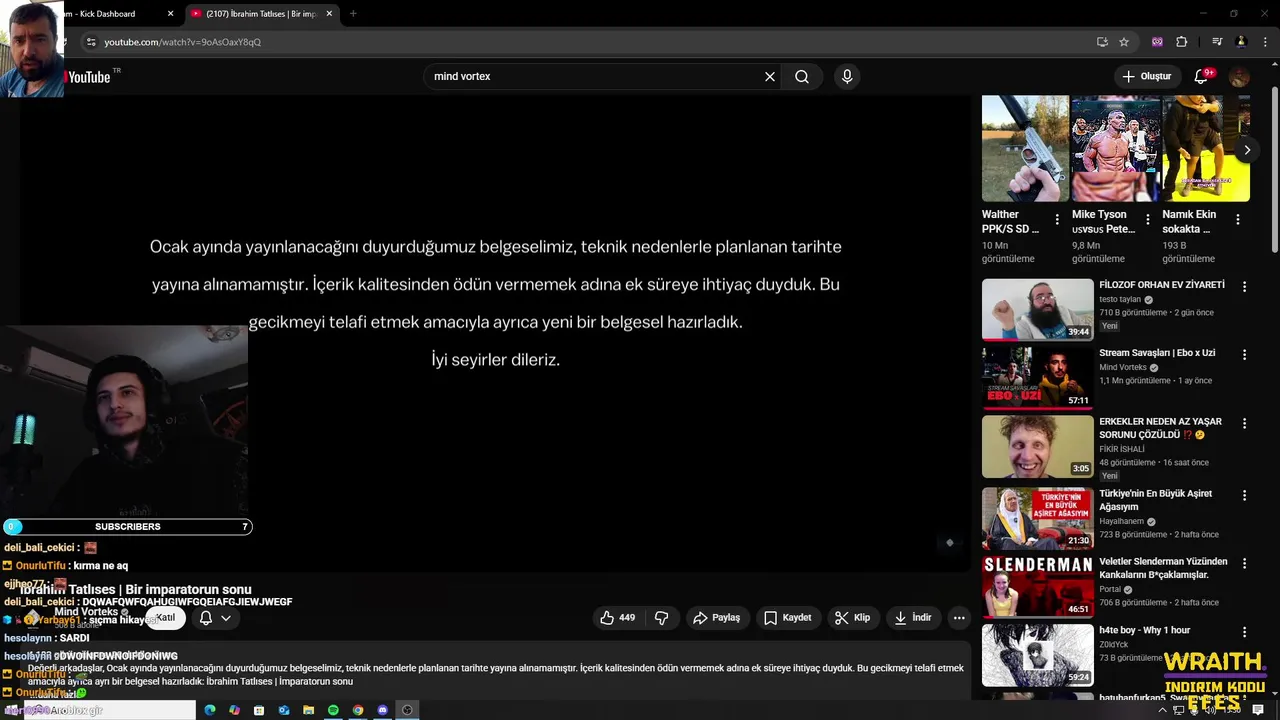The width and height of the screenshot is (1280, 720).
Task: Open Outlook from taskbar
Action: 284,710
